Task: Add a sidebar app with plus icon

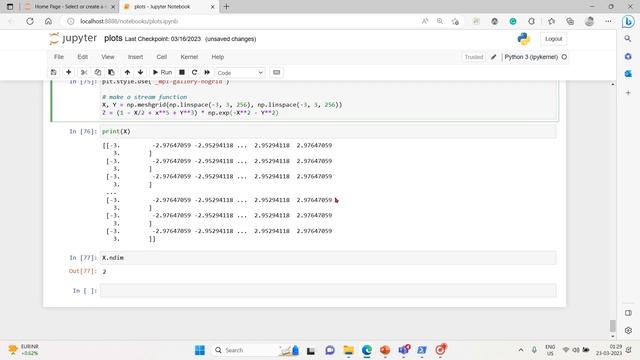Action: (628, 93)
